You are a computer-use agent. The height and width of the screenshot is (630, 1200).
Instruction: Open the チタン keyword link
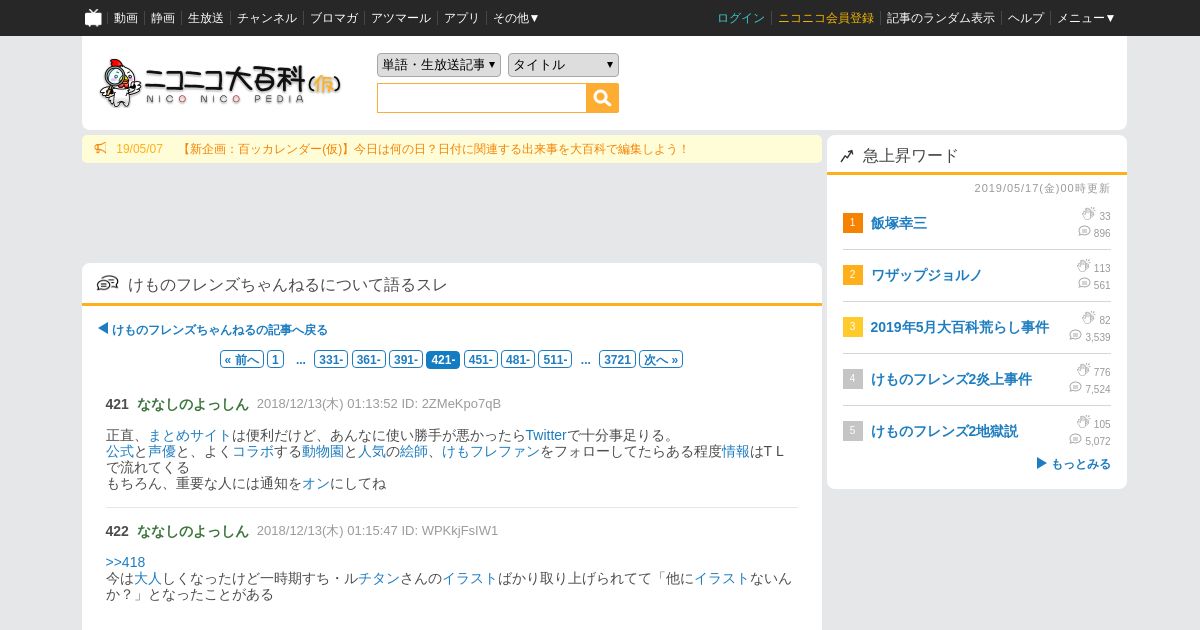pos(379,578)
